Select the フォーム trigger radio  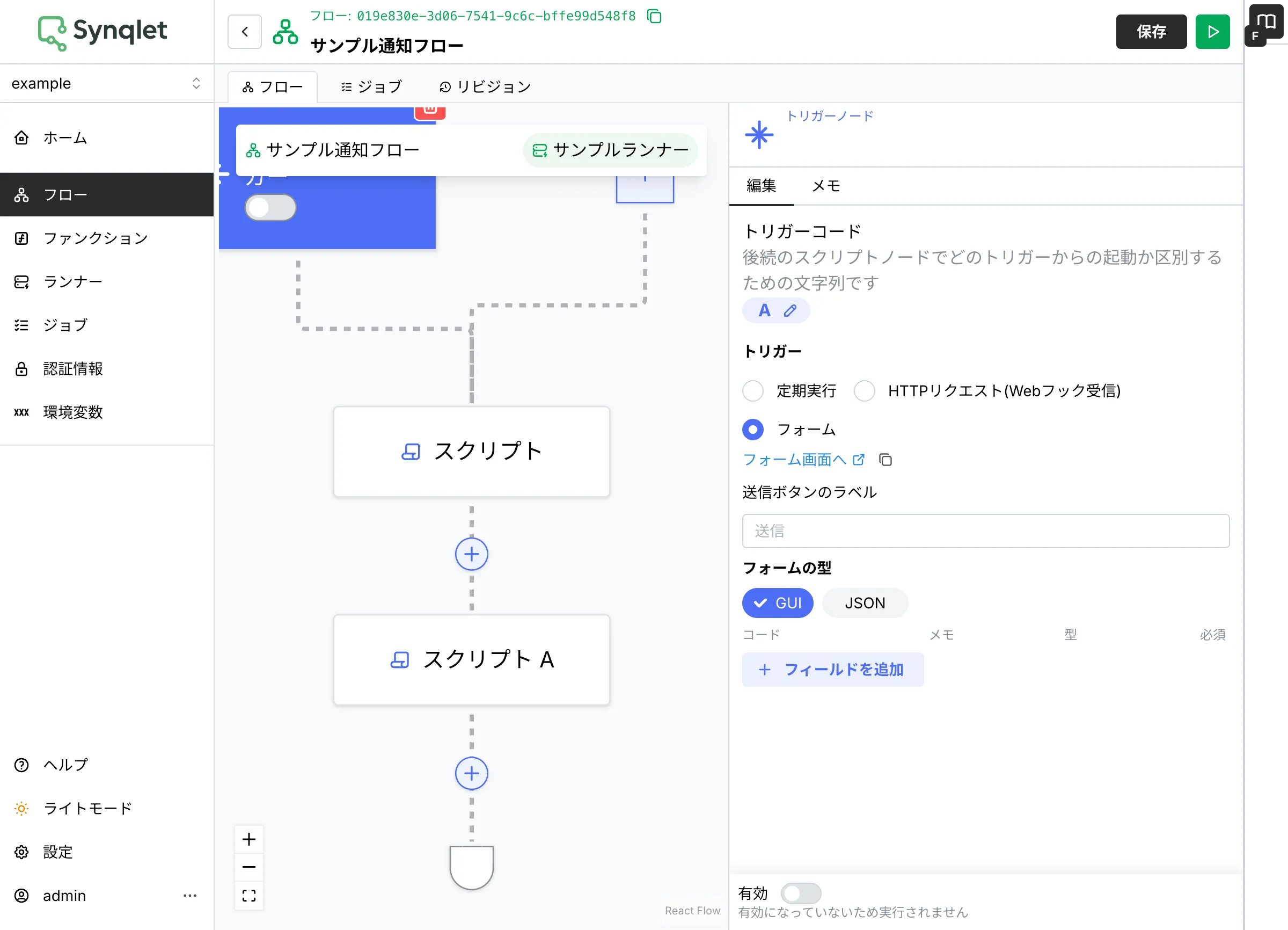tap(753, 430)
